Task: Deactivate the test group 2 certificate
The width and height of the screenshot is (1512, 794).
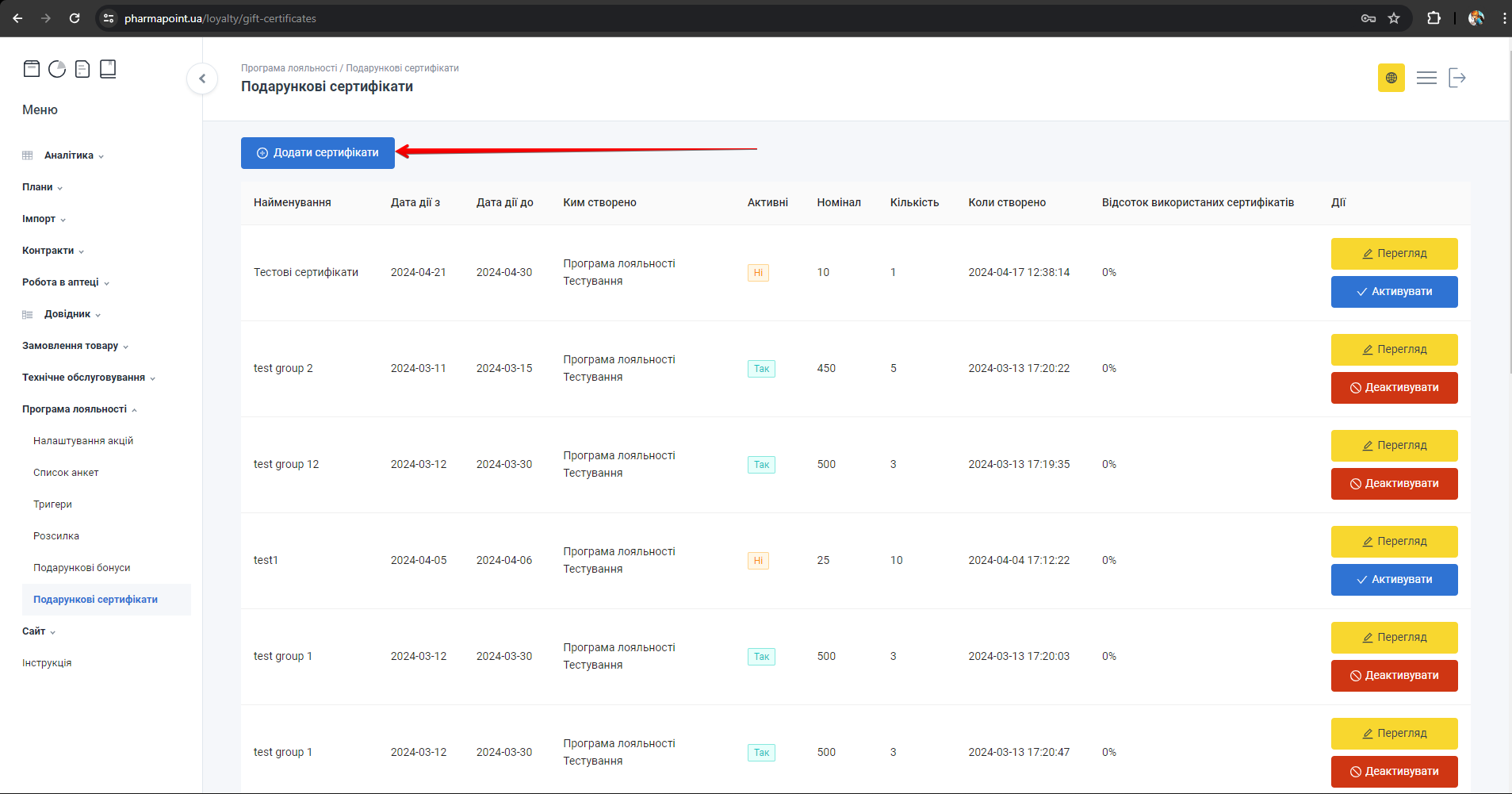Action: (1394, 388)
